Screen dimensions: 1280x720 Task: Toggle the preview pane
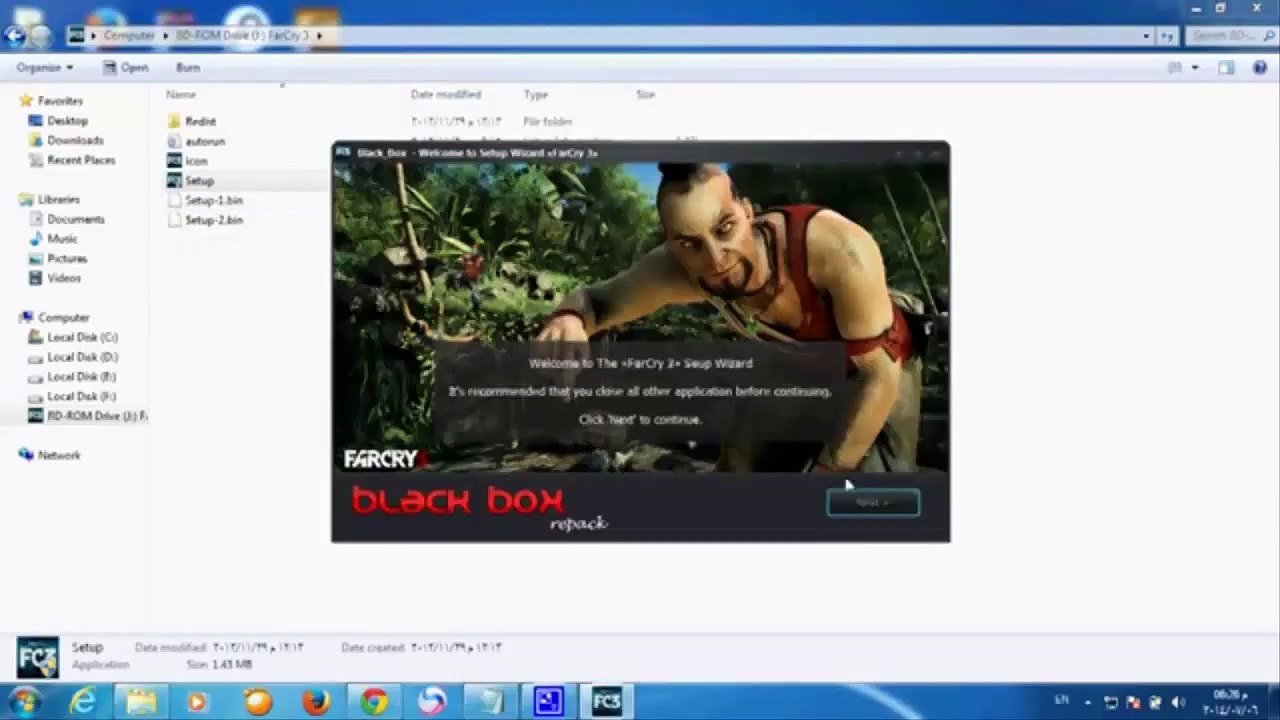pos(1226,67)
